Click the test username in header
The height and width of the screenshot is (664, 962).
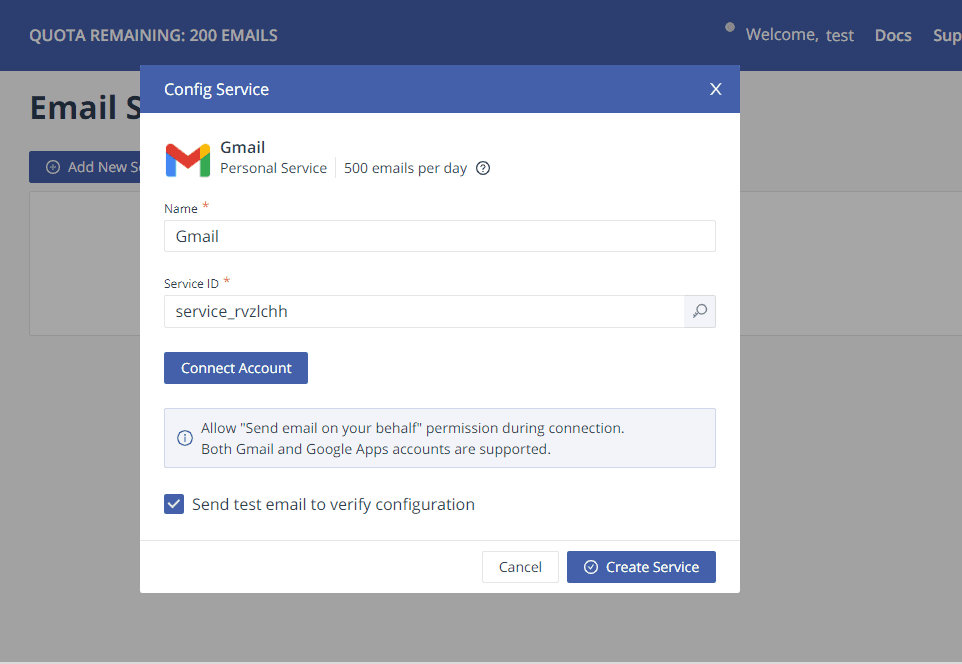pyautogui.click(x=840, y=35)
